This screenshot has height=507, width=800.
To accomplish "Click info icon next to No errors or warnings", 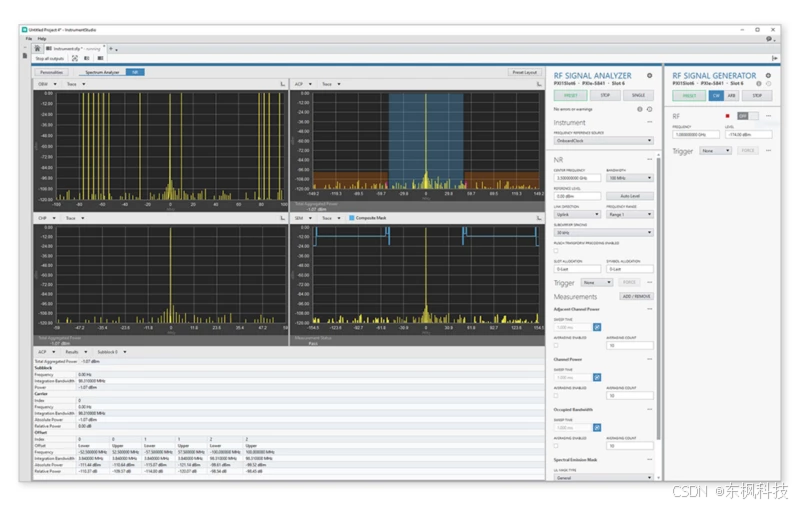I will [640, 109].
